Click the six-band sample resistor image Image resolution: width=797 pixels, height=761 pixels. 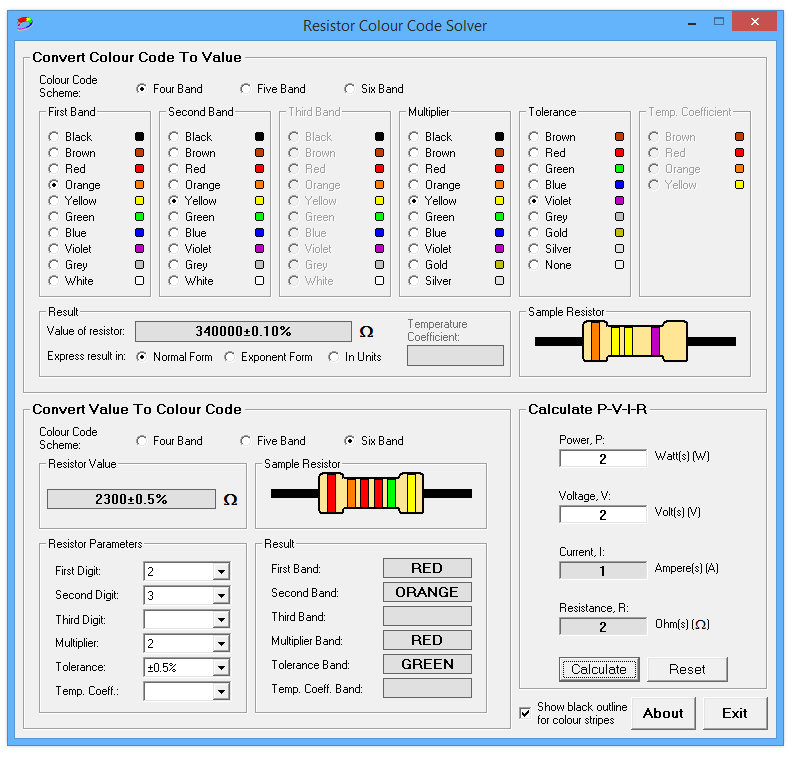371,493
